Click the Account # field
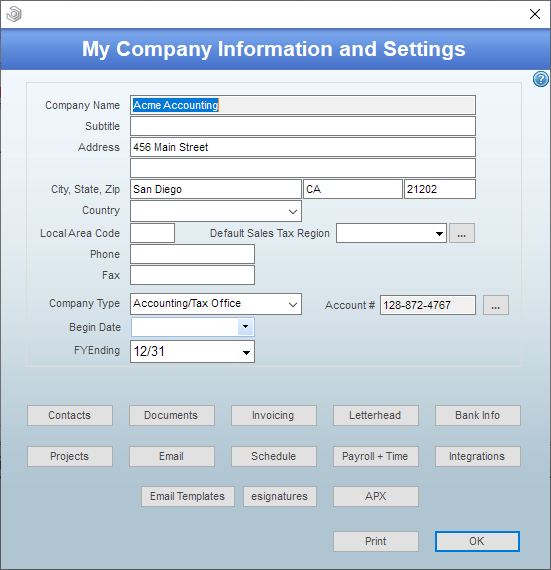The image size is (551, 570). [427, 305]
